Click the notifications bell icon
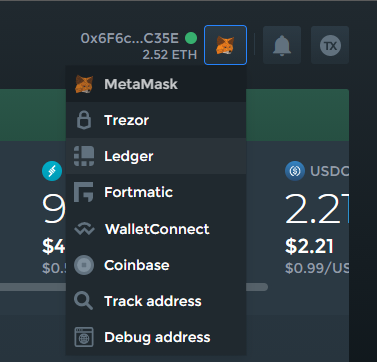This screenshot has height=362, width=377. (x=282, y=45)
